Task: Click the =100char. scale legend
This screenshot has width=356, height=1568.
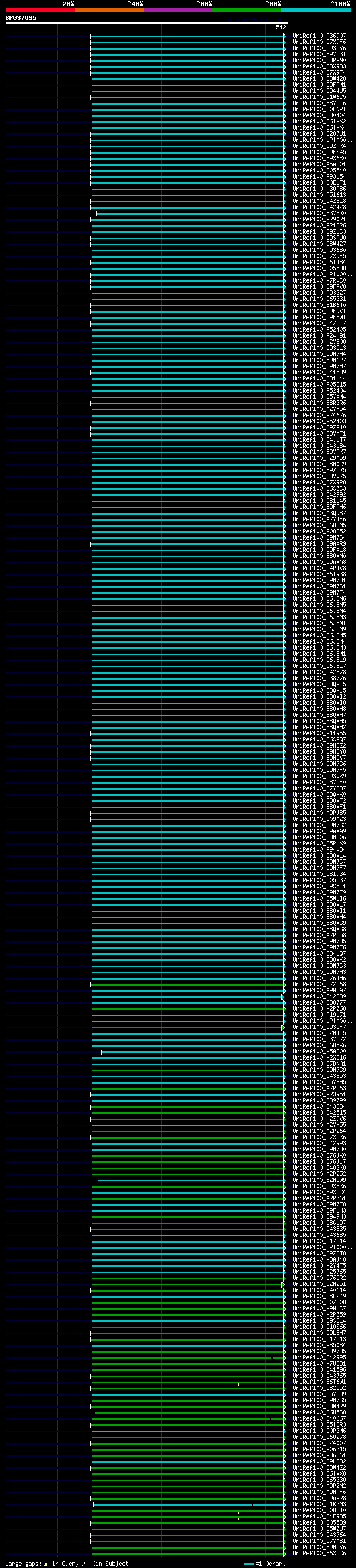Action: click(265, 1564)
